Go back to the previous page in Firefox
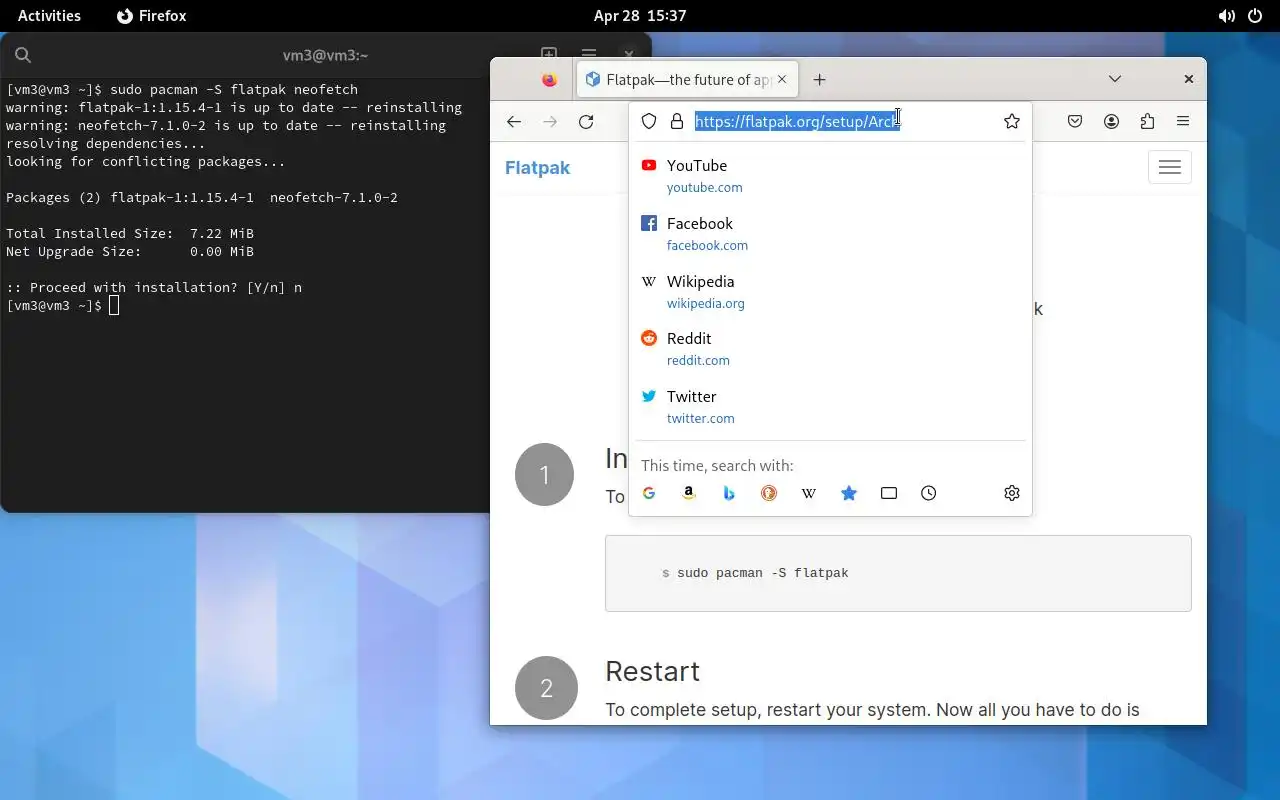This screenshot has width=1280, height=800. (514, 121)
